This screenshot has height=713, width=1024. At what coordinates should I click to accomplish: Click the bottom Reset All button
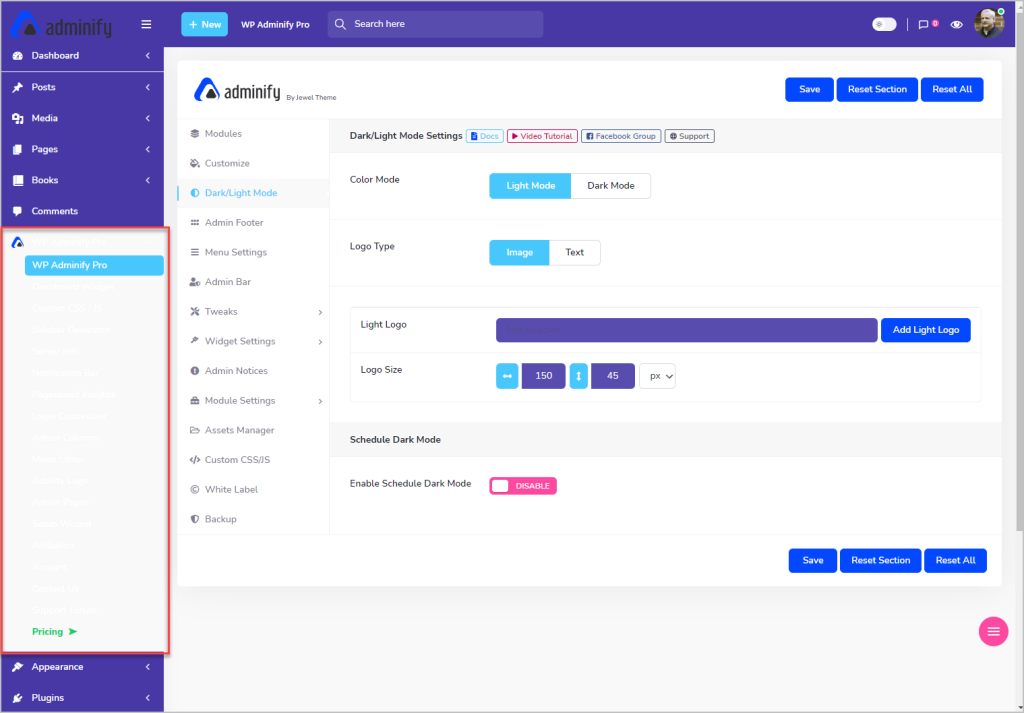[x=955, y=560]
